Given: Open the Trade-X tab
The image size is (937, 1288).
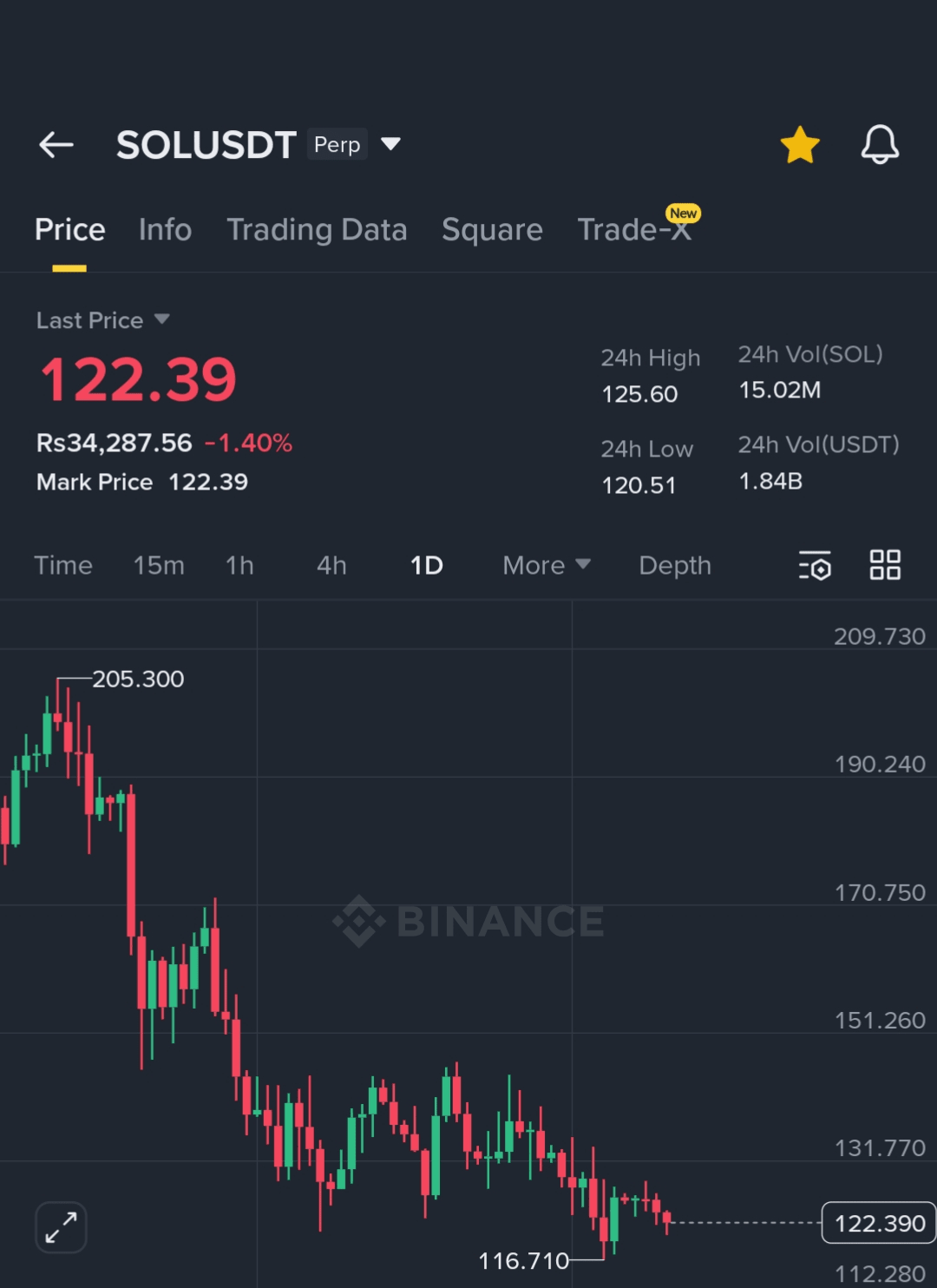Looking at the screenshot, I should pos(634,230).
